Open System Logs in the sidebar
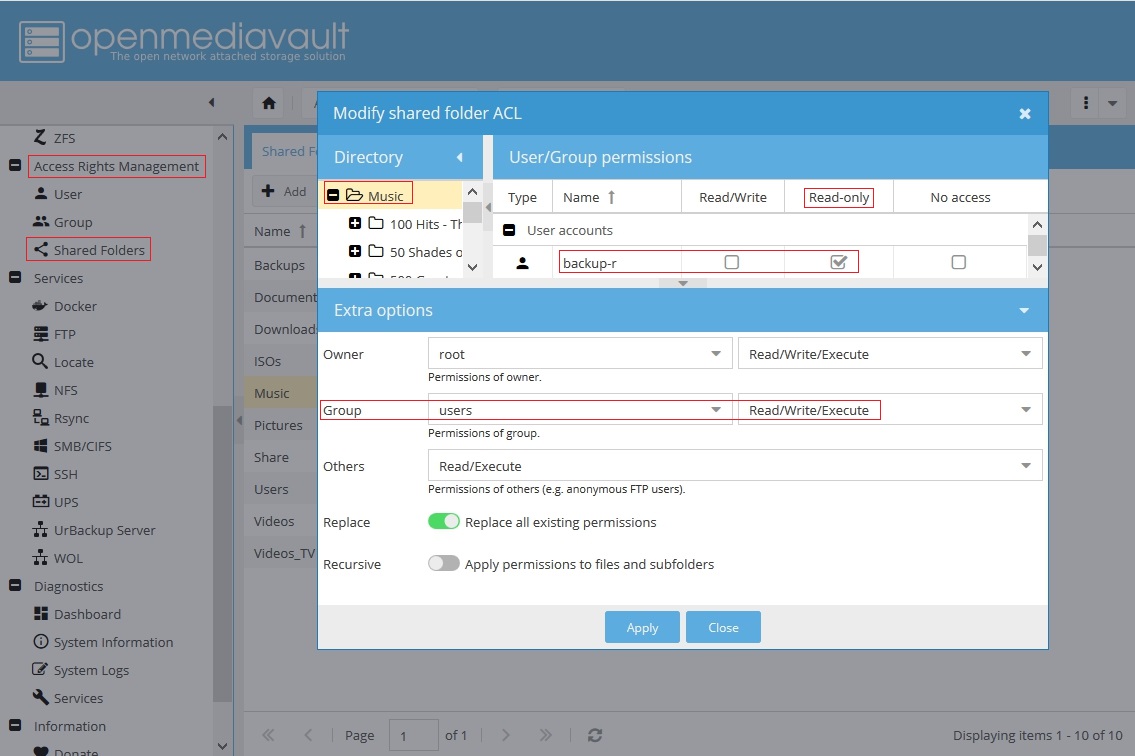The image size is (1135, 756). (x=91, y=670)
